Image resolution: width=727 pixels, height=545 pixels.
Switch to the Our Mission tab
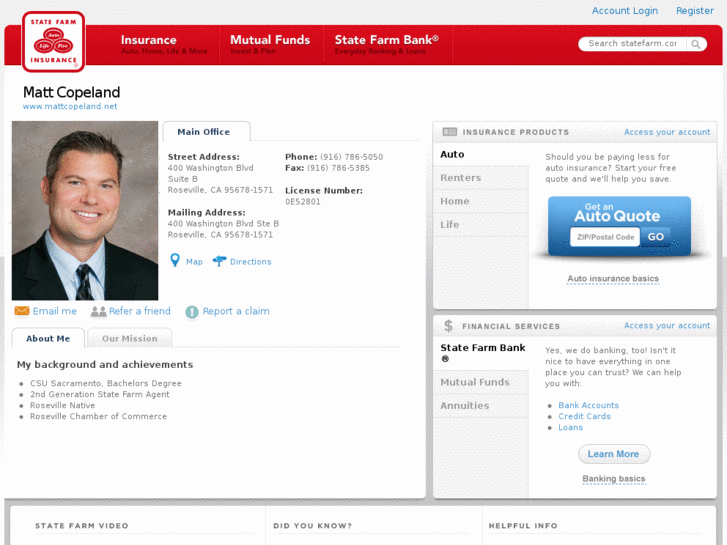(129, 338)
